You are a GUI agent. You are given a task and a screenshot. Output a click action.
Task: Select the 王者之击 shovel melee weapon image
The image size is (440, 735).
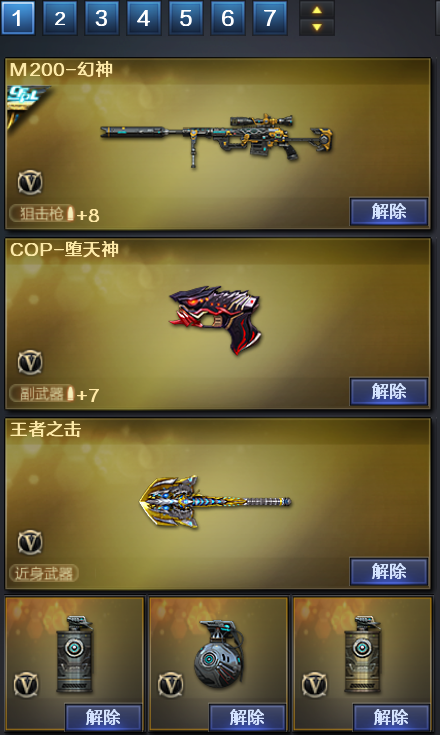click(x=215, y=502)
